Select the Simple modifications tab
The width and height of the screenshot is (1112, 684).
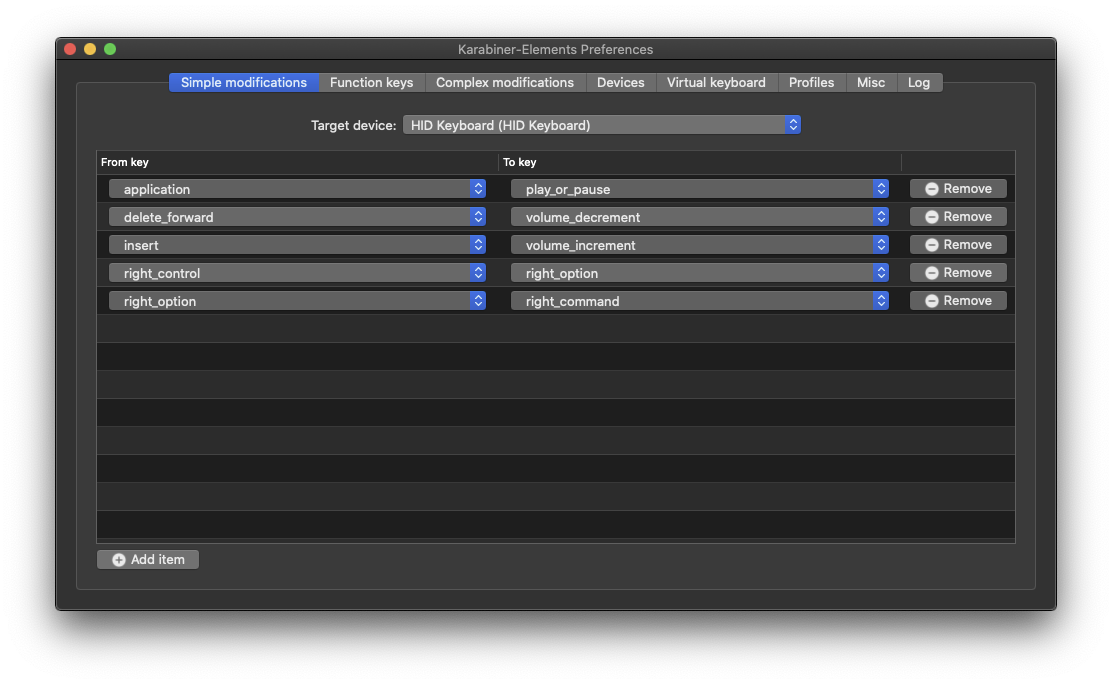(x=243, y=82)
